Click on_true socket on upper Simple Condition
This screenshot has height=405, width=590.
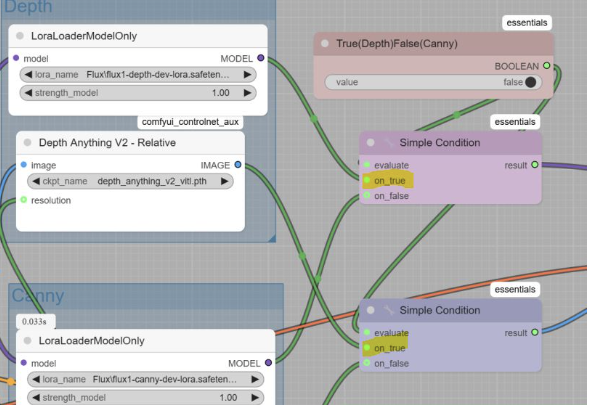pyautogui.click(x=367, y=180)
